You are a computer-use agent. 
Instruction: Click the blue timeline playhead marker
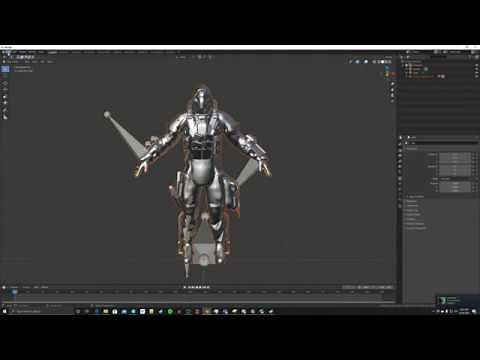(x=15, y=292)
